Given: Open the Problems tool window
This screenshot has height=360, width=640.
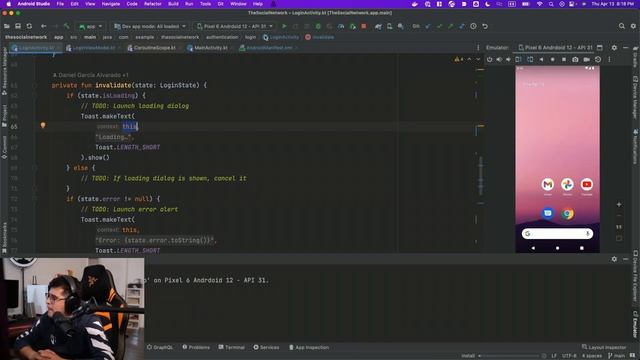Looking at the screenshot, I should pyautogui.click(x=196, y=347).
